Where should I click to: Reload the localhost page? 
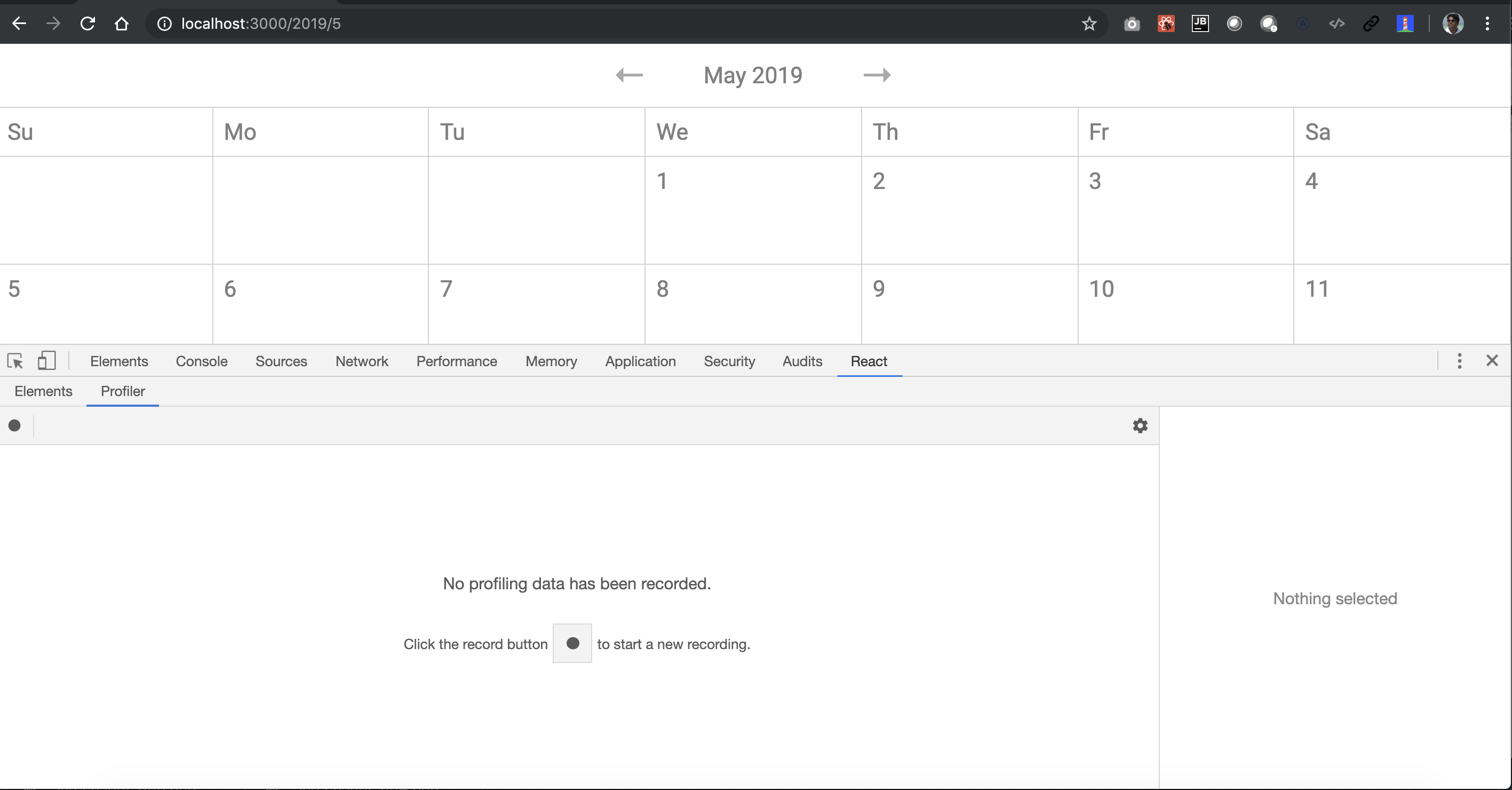87,23
